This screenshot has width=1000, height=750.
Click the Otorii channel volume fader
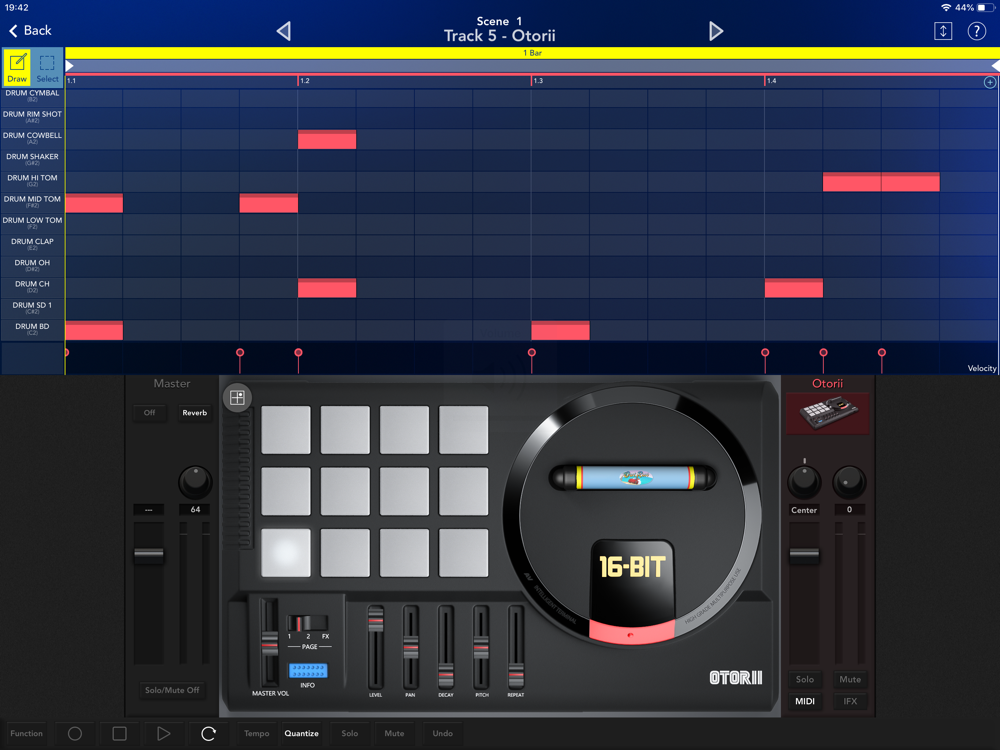(804, 555)
